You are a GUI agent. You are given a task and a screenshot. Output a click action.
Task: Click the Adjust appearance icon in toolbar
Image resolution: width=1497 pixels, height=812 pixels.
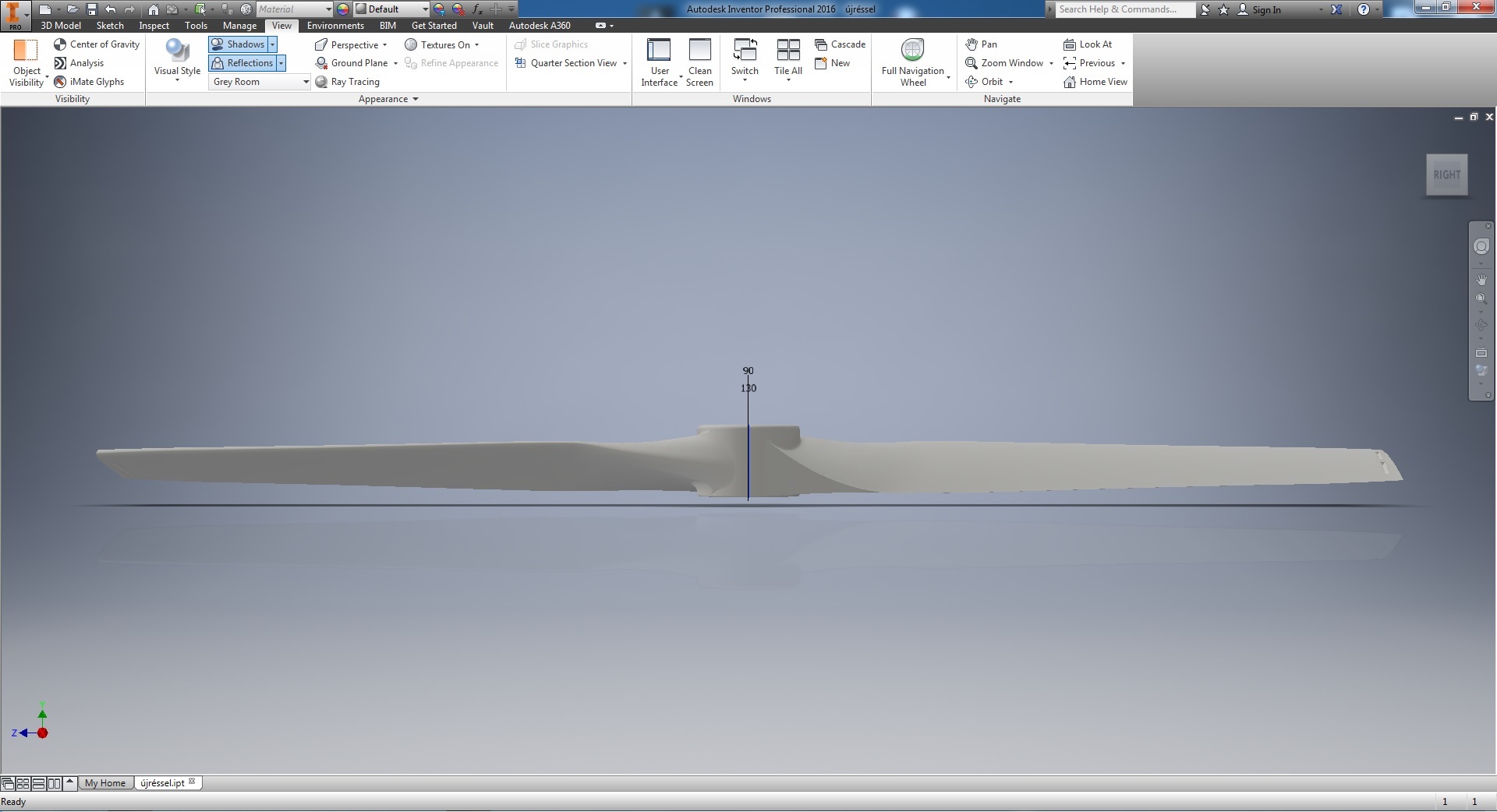pos(439,9)
